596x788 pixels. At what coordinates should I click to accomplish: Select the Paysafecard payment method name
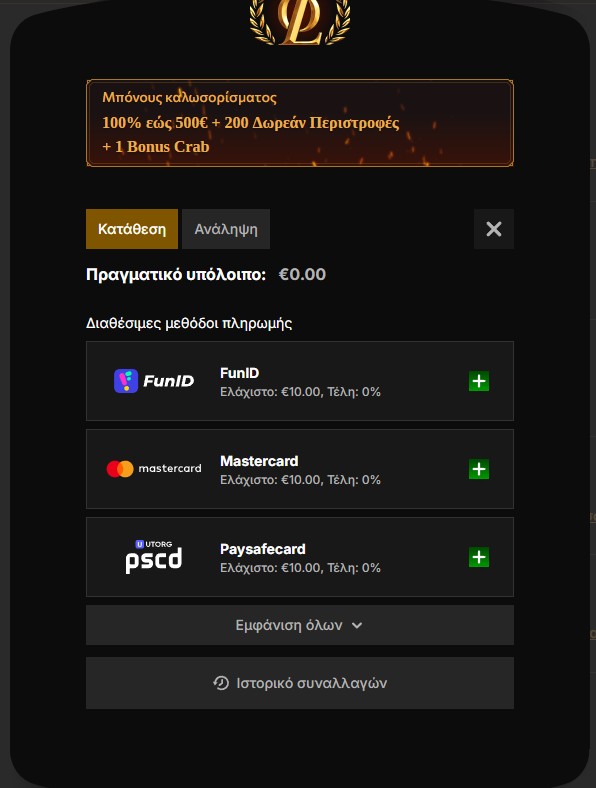tap(263, 549)
